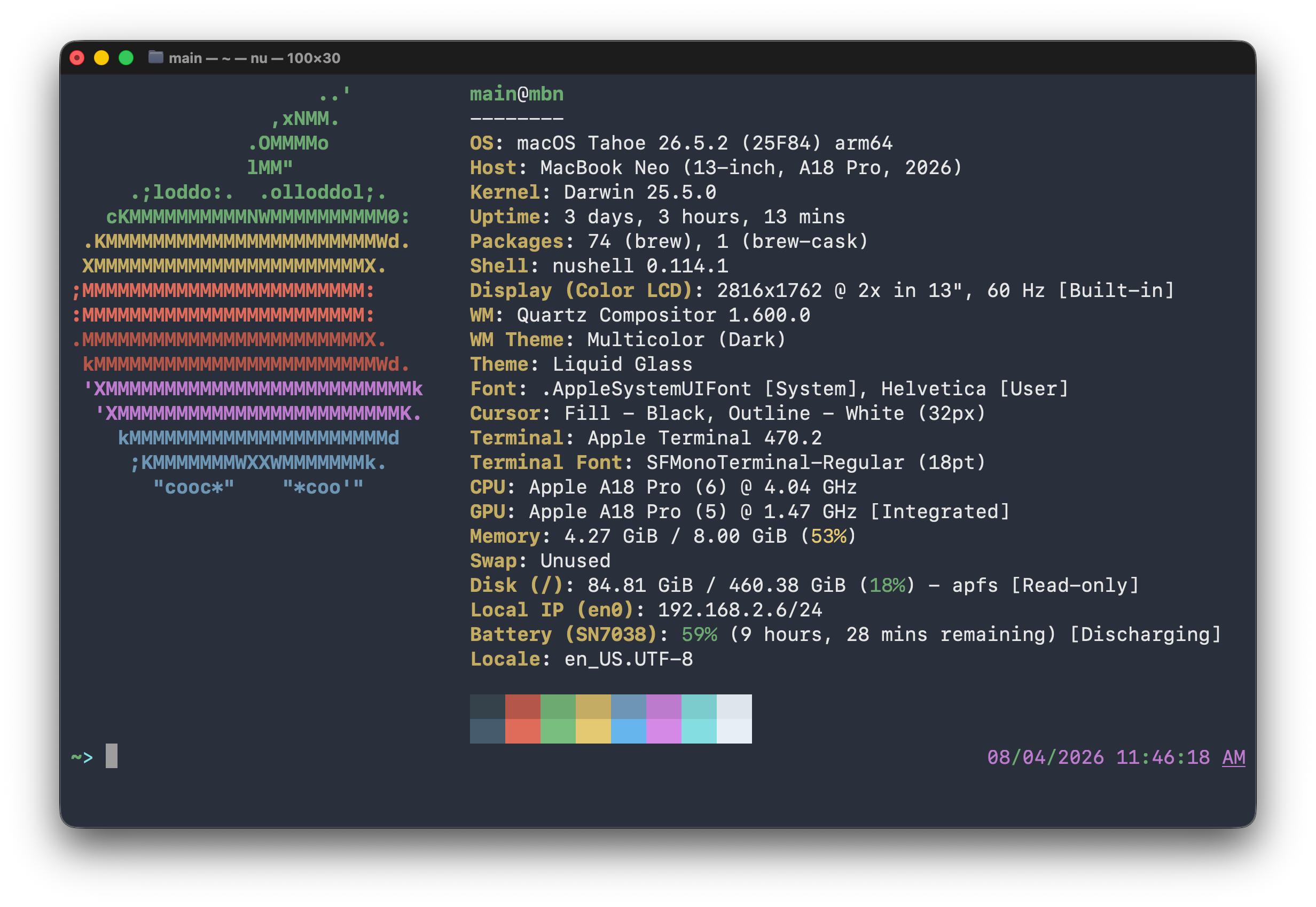Click the Disk usage percentage "18%"
The width and height of the screenshot is (1316, 907).
click(887, 585)
